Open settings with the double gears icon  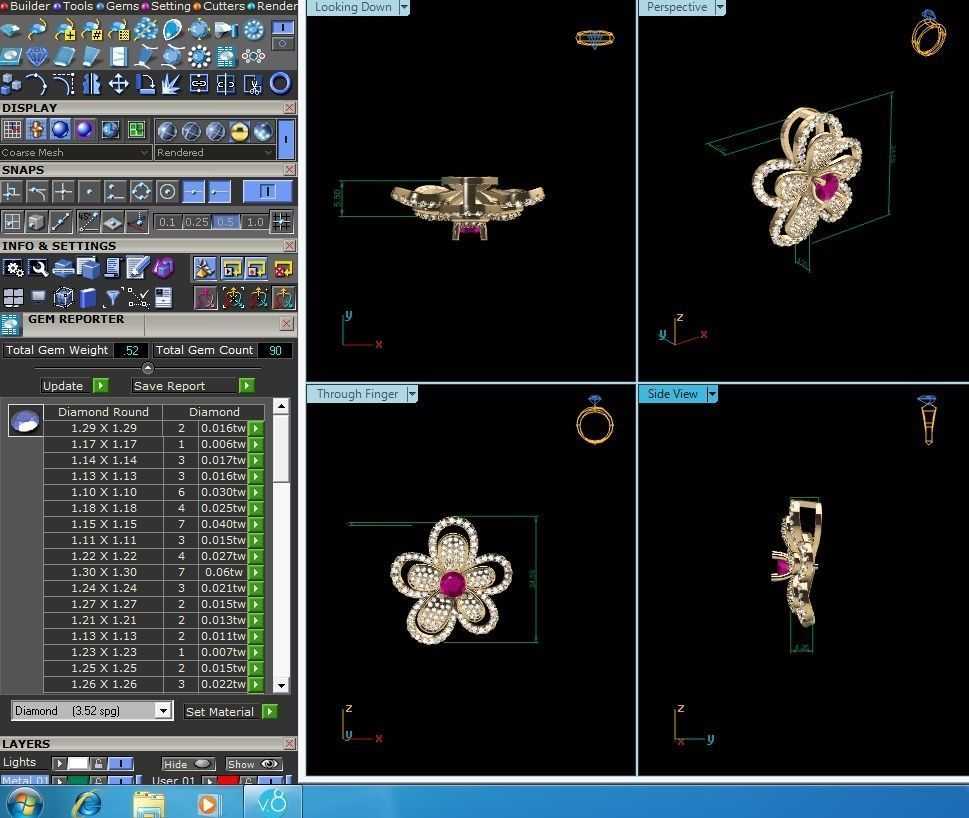[12, 269]
